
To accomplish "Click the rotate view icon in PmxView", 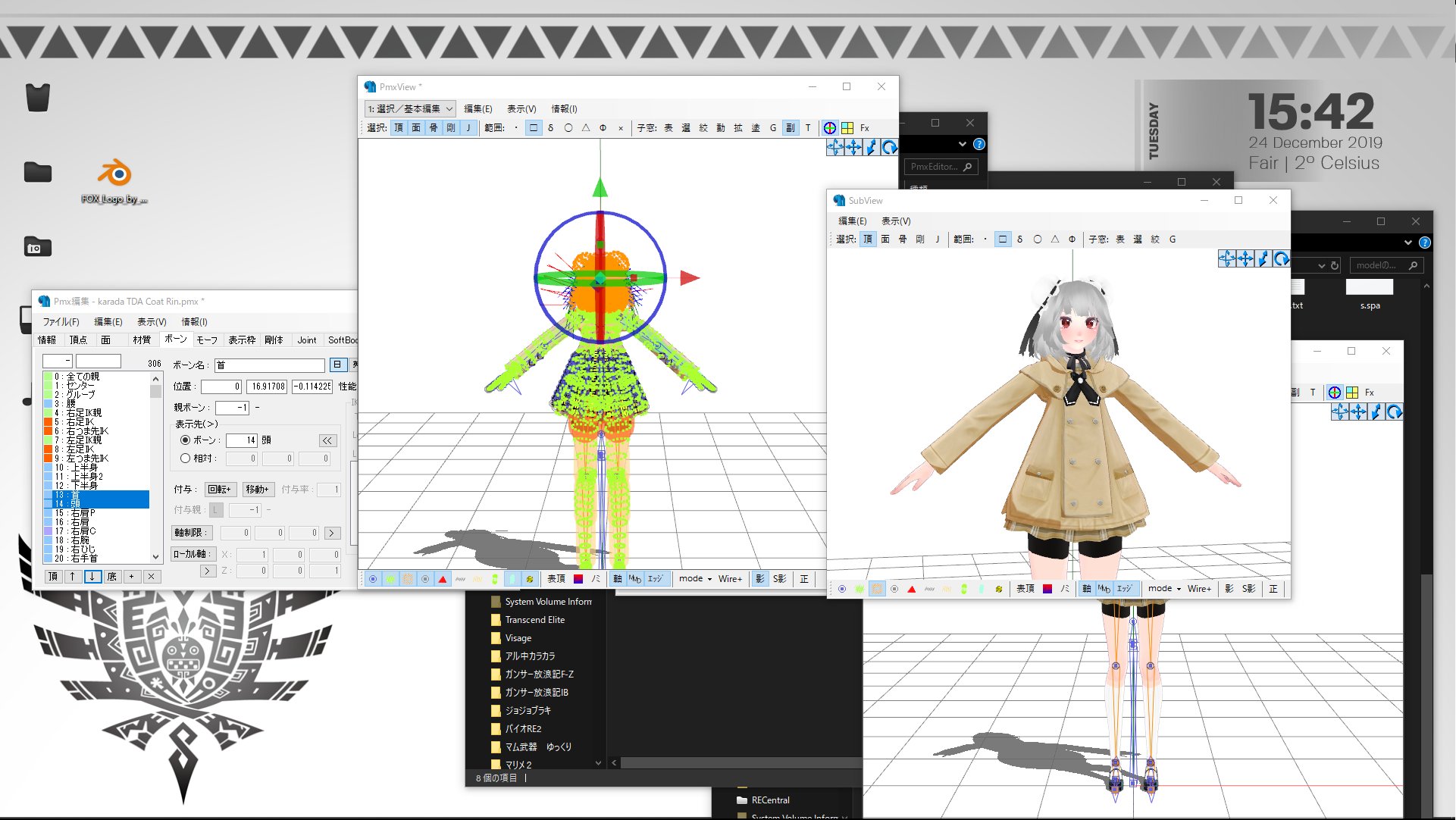I will (889, 147).
